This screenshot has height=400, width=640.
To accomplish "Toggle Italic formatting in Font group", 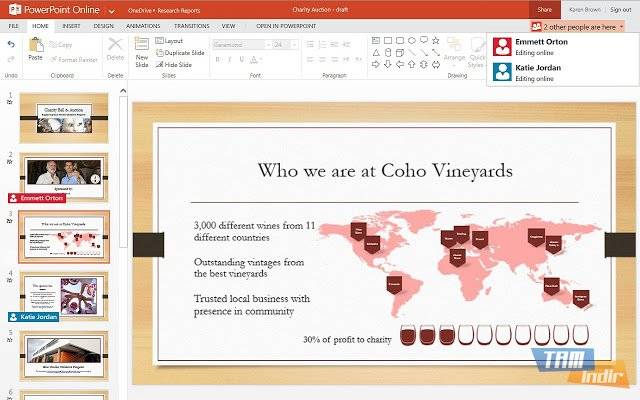I will 228,60.
